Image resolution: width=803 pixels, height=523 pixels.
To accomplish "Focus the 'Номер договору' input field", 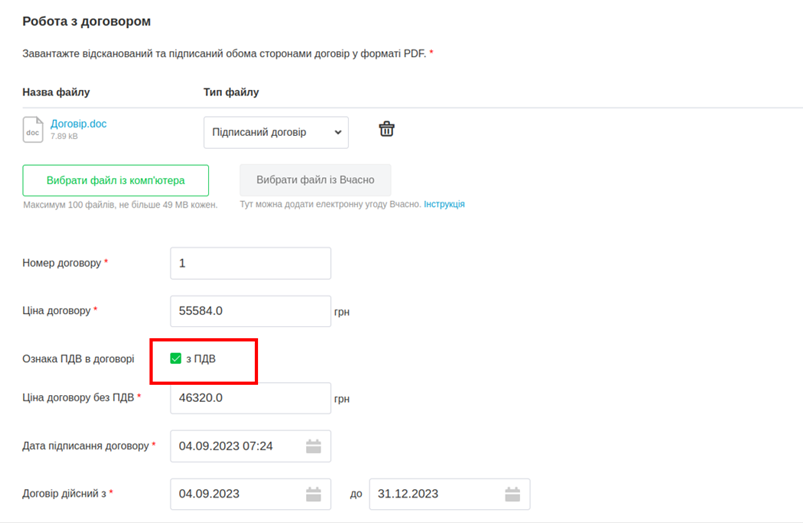I will pos(250,263).
